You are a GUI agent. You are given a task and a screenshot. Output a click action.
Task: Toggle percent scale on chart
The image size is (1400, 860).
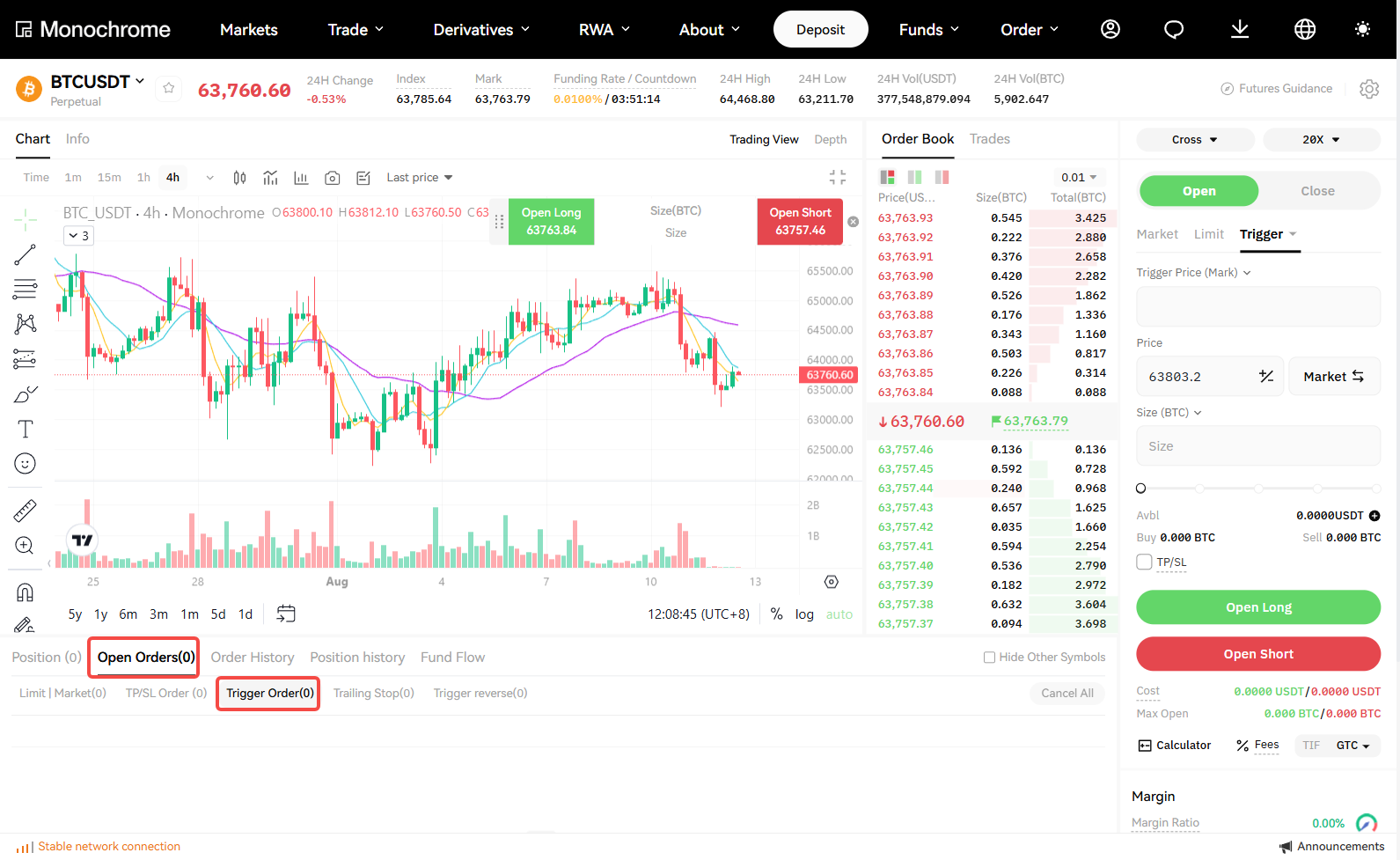[776, 614]
